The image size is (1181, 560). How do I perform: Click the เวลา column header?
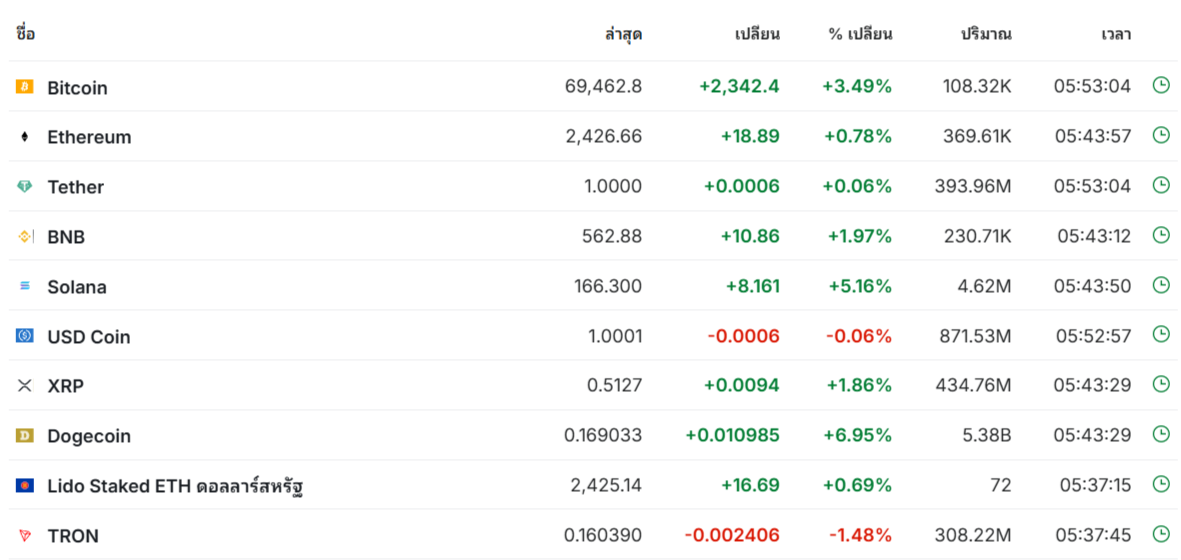click(1116, 34)
